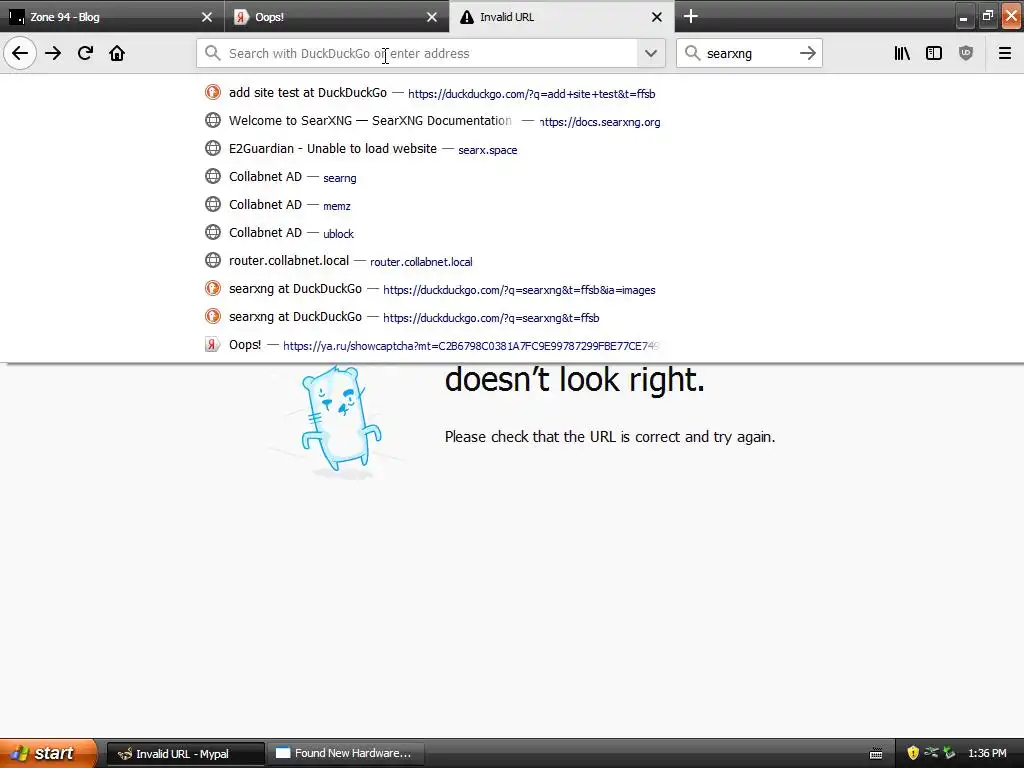1024x768 pixels.
Task: Select the Invalid URL tab
Action: tap(562, 17)
